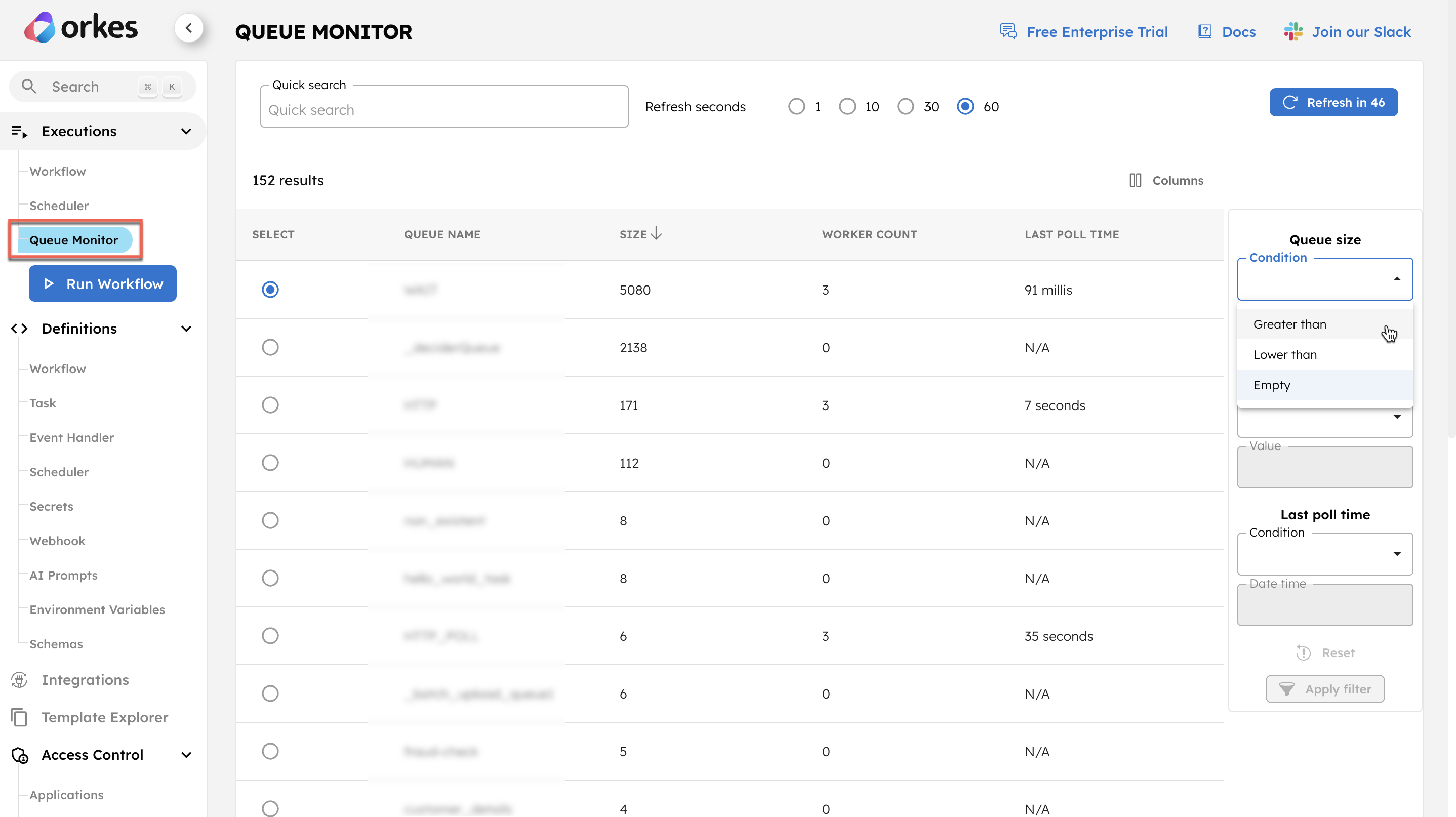This screenshot has width=1456, height=817.
Task: Open Scheduler under Executions
Action: click(x=59, y=206)
